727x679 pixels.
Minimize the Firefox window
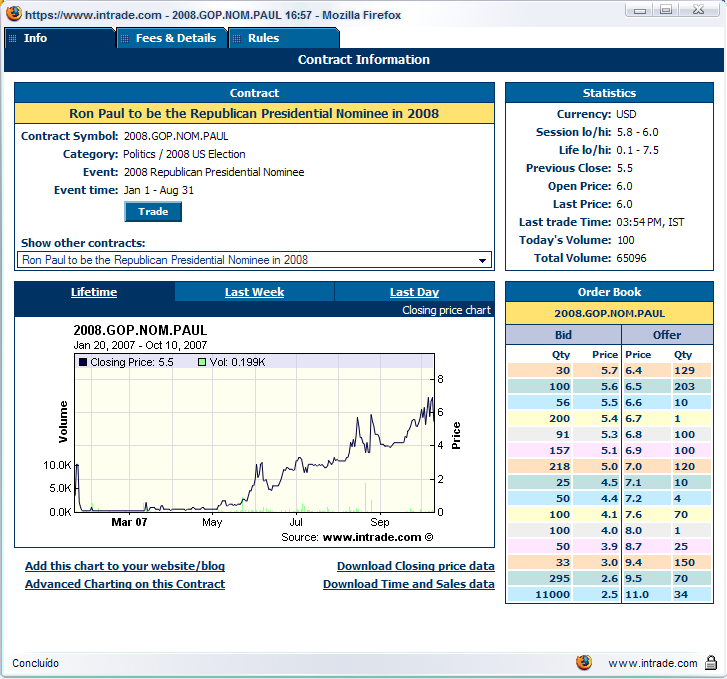640,10
